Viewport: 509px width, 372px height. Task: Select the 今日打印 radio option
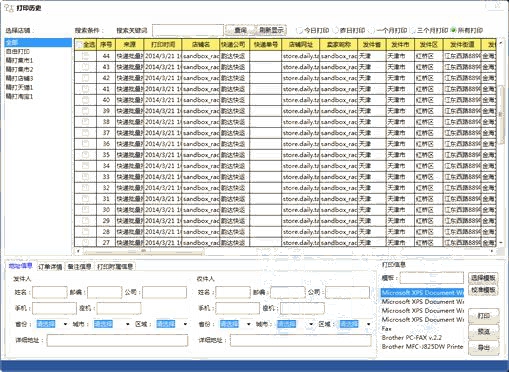click(x=299, y=30)
